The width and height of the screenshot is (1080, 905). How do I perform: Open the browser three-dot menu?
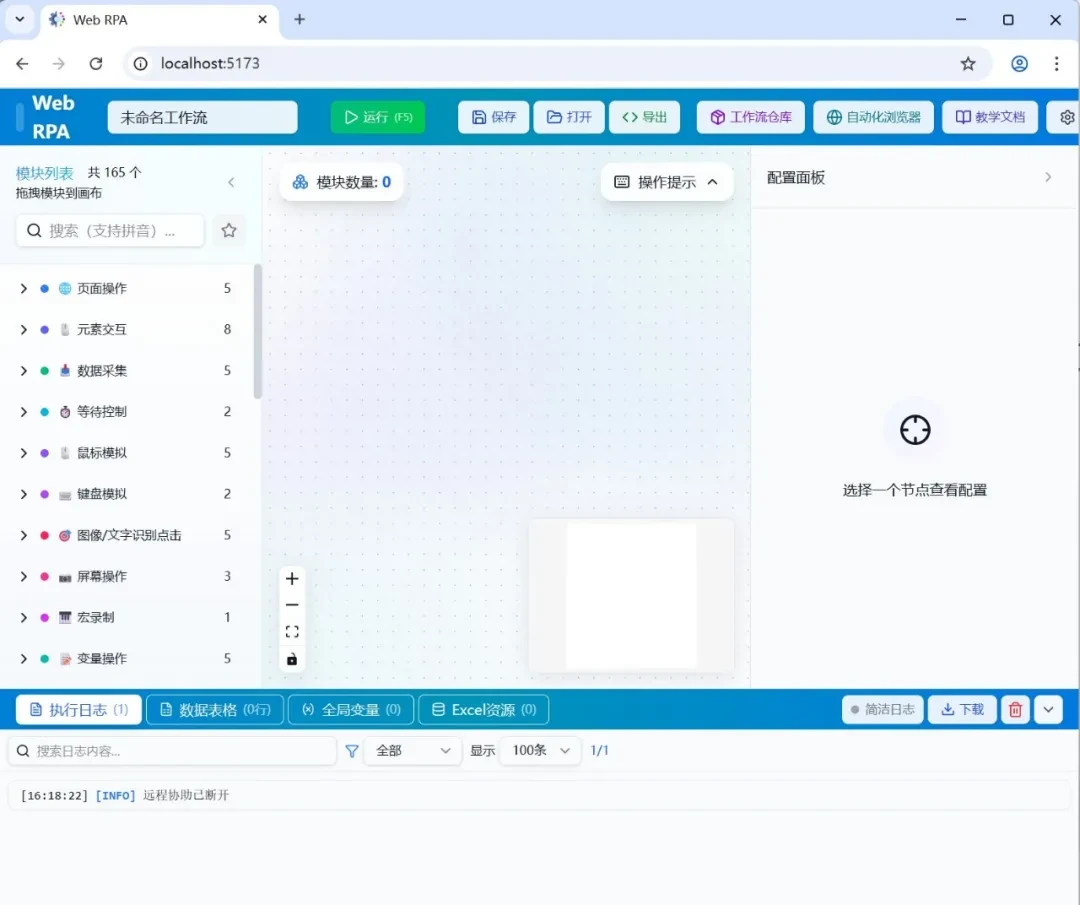click(1057, 63)
